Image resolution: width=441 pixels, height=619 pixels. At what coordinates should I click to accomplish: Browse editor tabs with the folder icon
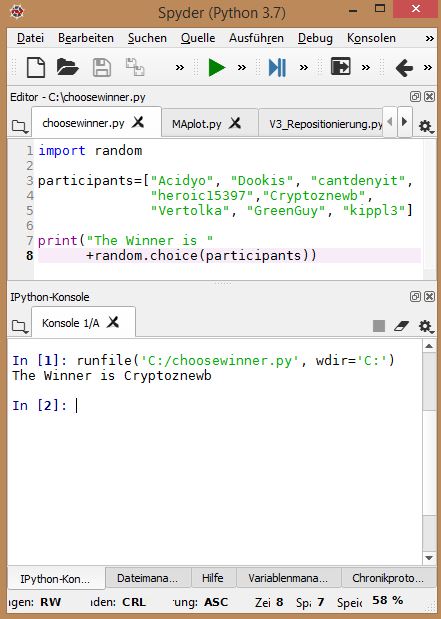click(19, 127)
